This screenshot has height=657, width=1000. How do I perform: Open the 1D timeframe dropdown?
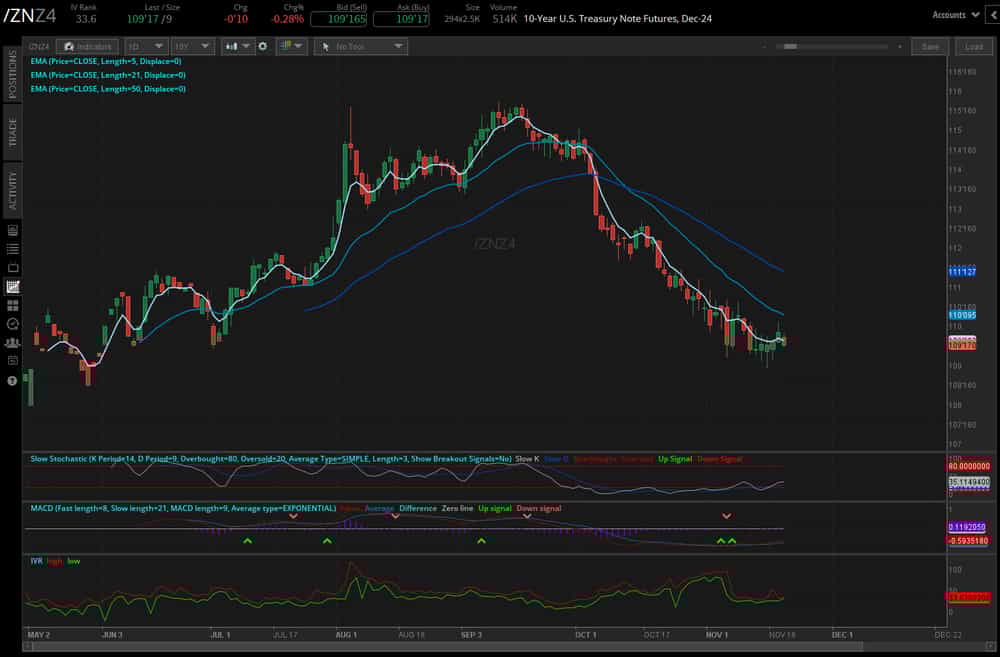146,46
